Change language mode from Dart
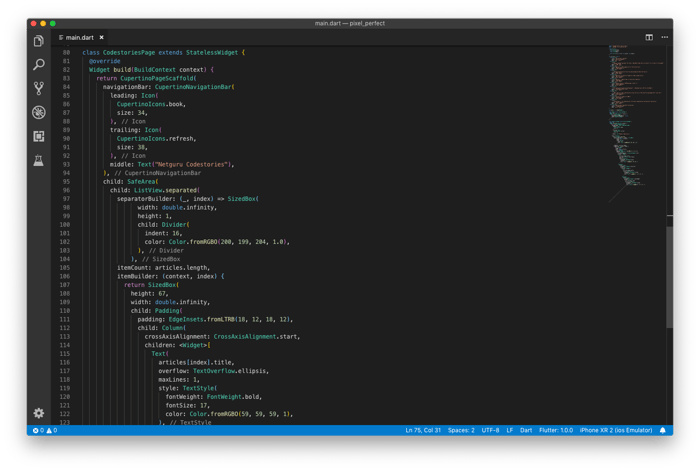This screenshot has width=700, height=471. (526, 430)
